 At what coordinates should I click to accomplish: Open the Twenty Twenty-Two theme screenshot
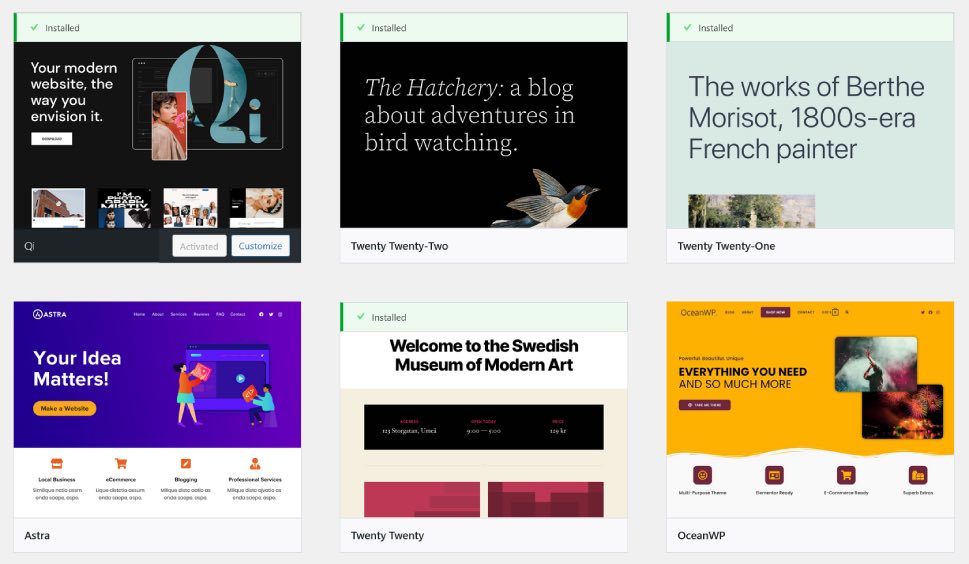pos(483,135)
